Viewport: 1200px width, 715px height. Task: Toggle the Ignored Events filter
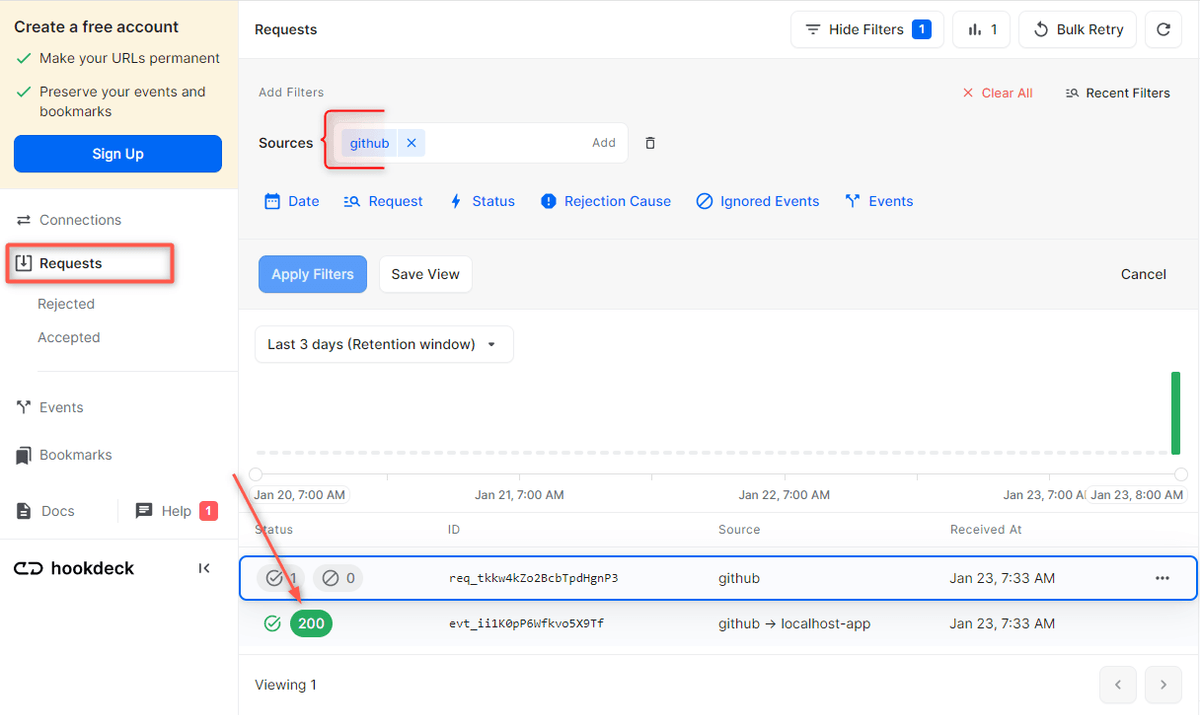[757, 201]
